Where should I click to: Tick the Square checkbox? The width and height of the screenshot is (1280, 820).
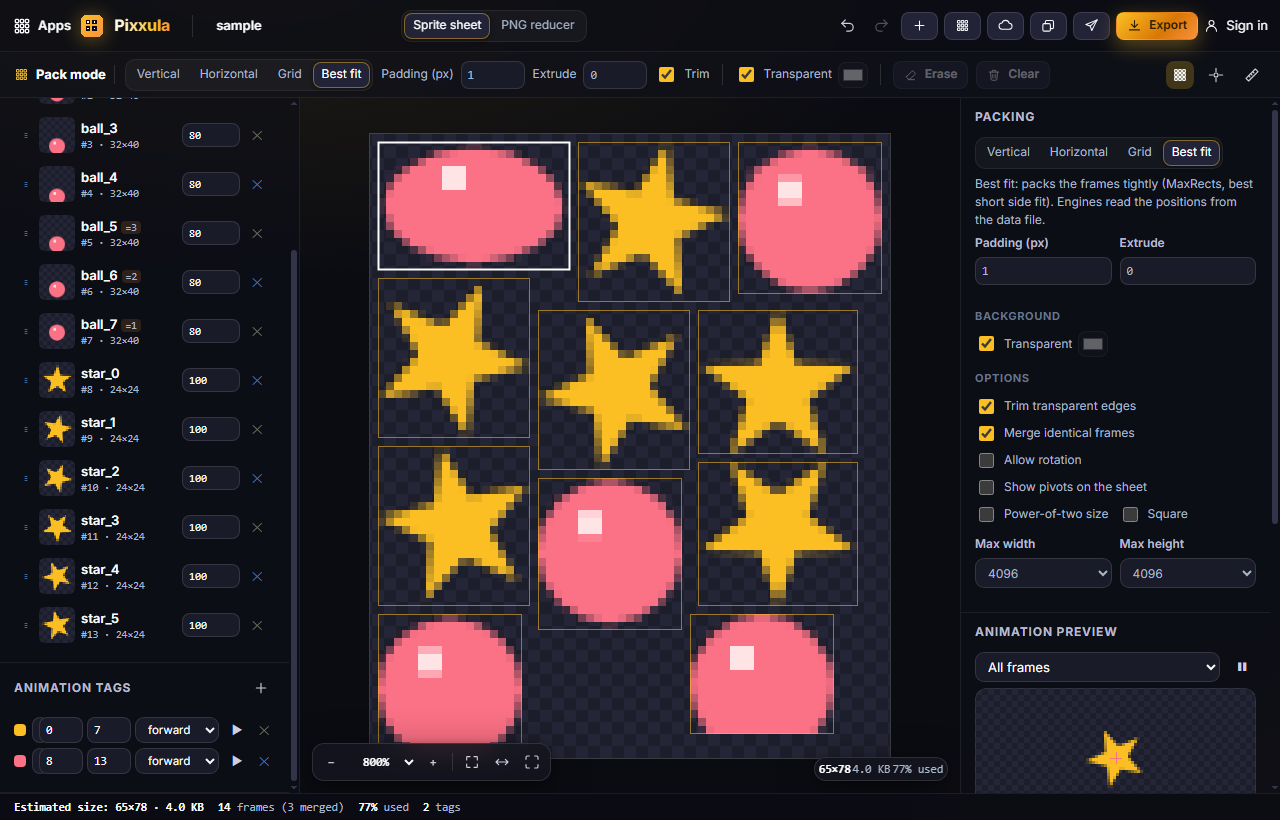coord(1130,514)
